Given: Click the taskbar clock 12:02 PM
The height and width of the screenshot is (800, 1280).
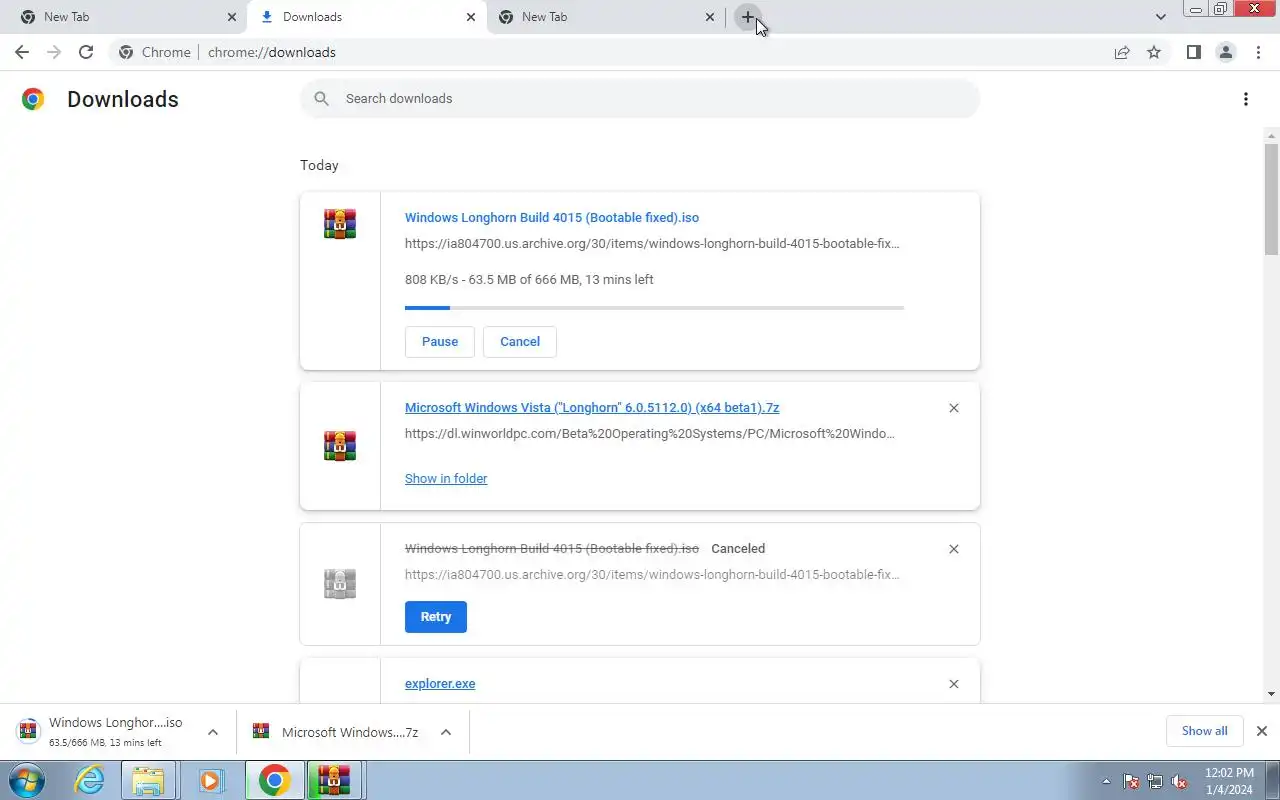Looking at the screenshot, I should coord(1229,781).
